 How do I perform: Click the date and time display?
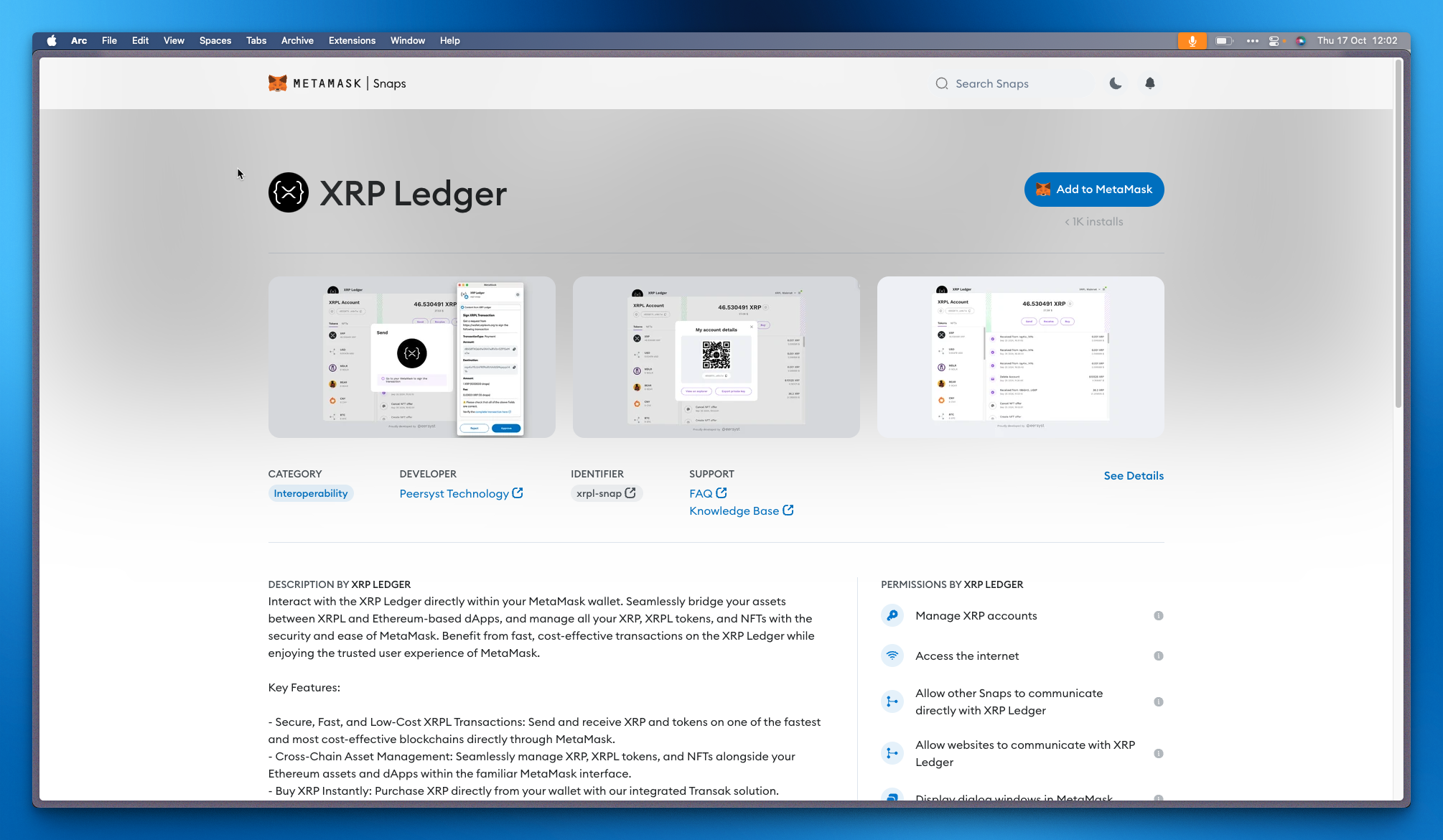[x=1357, y=40]
